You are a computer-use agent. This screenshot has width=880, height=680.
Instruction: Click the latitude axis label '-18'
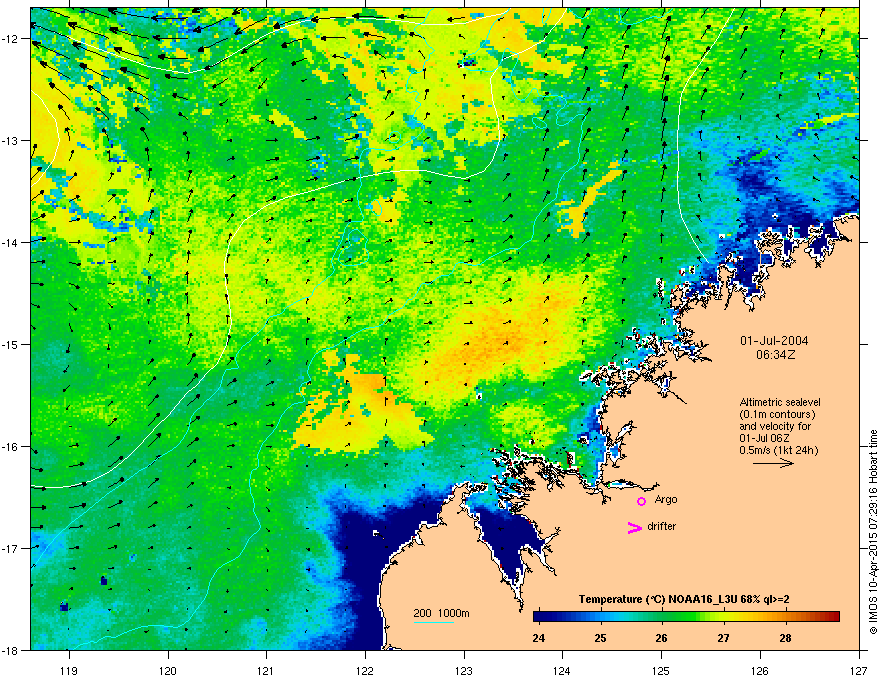[10, 651]
